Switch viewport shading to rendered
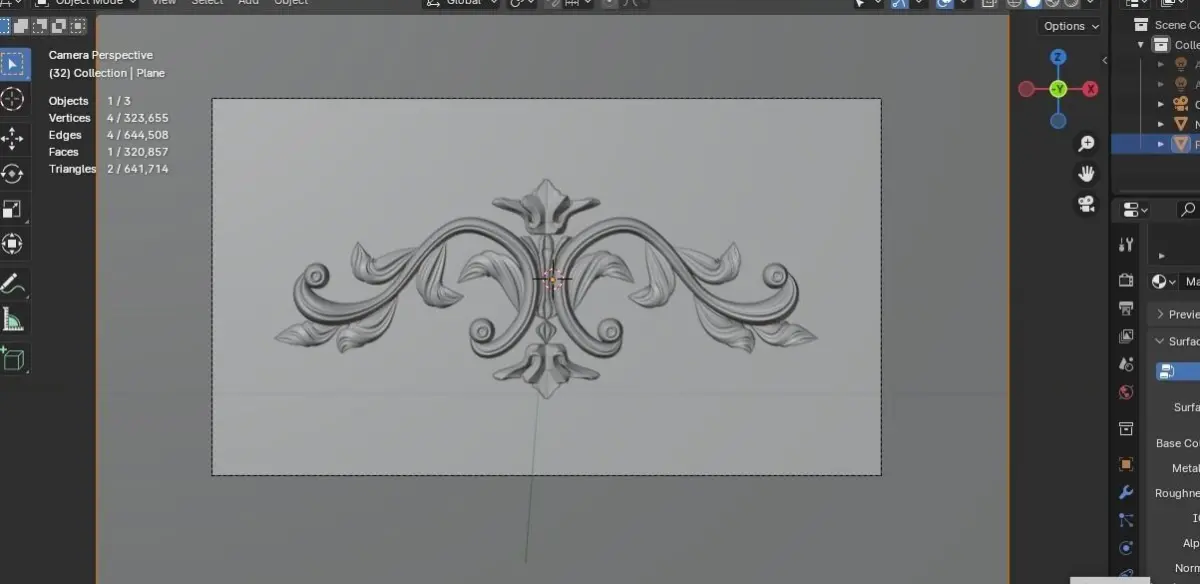The height and width of the screenshot is (584, 1200). (x=1071, y=3)
